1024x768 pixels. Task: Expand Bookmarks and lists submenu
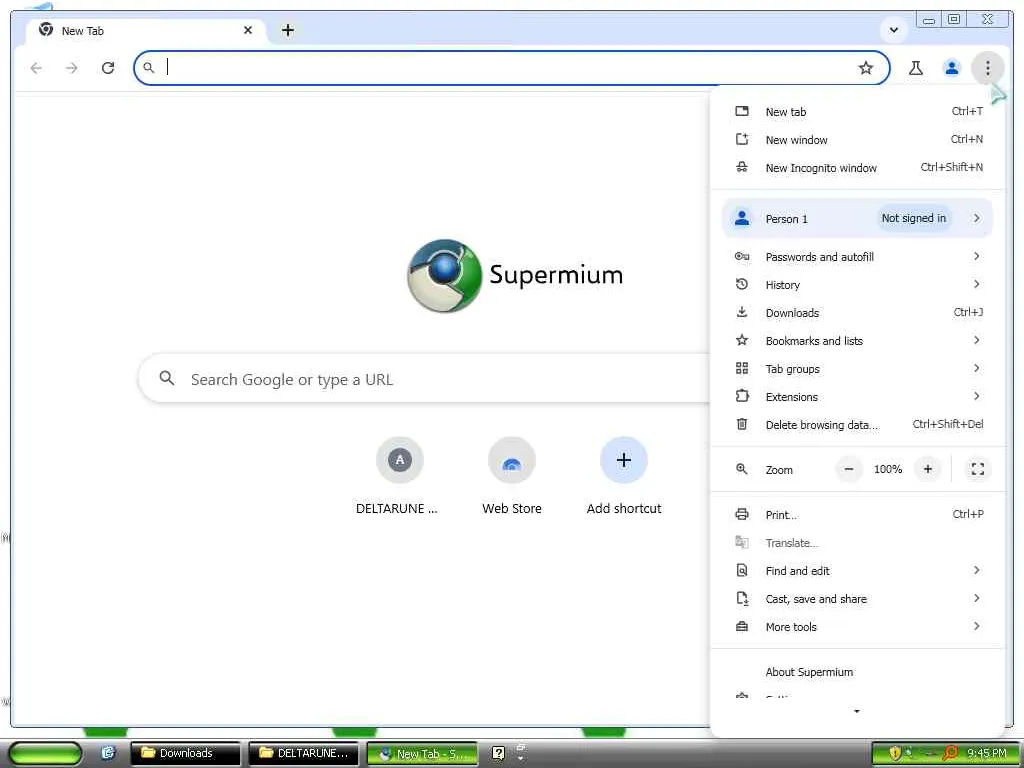pyautogui.click(x=858, y=341)
